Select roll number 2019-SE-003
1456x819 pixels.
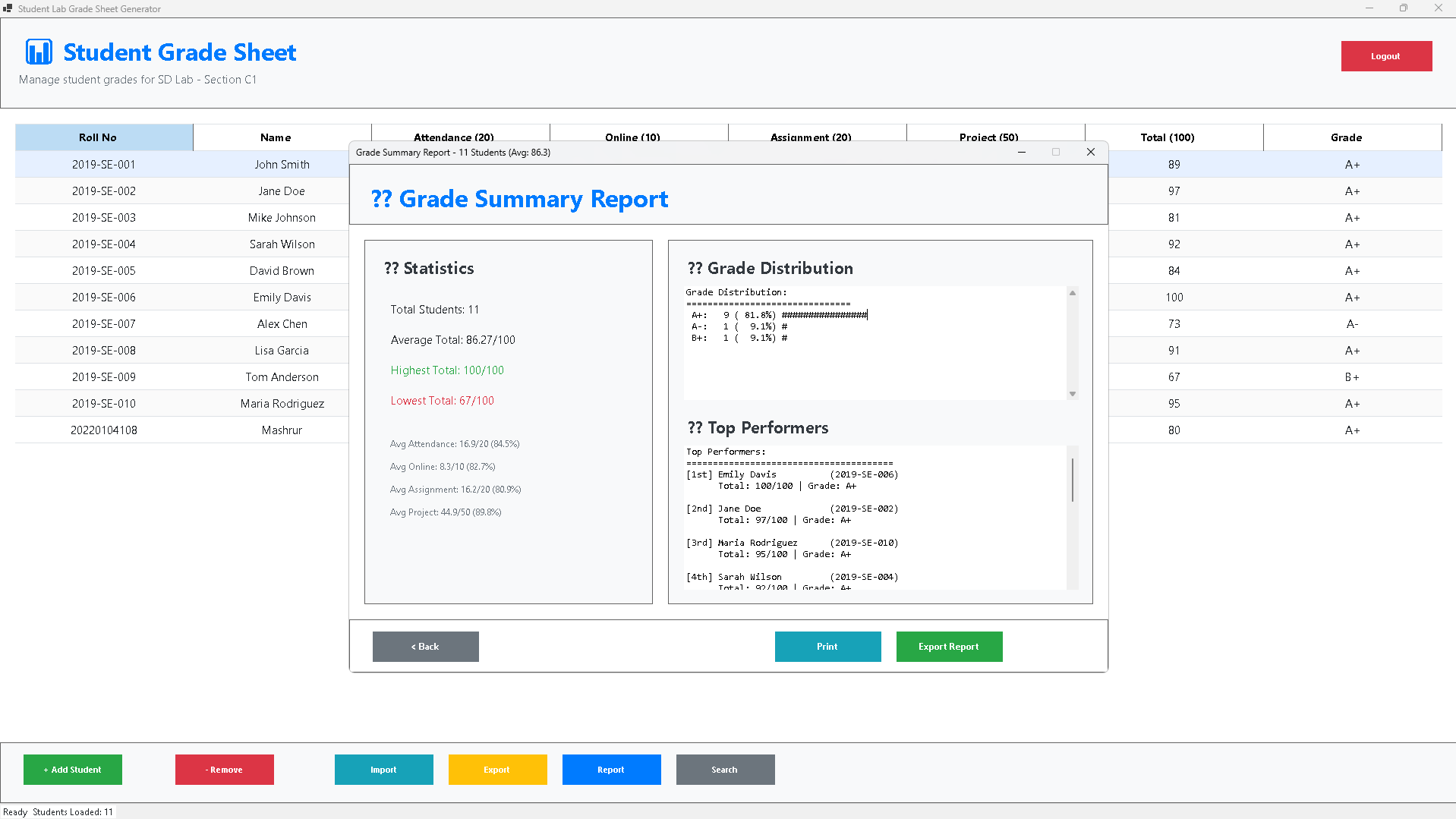(104, 217)
